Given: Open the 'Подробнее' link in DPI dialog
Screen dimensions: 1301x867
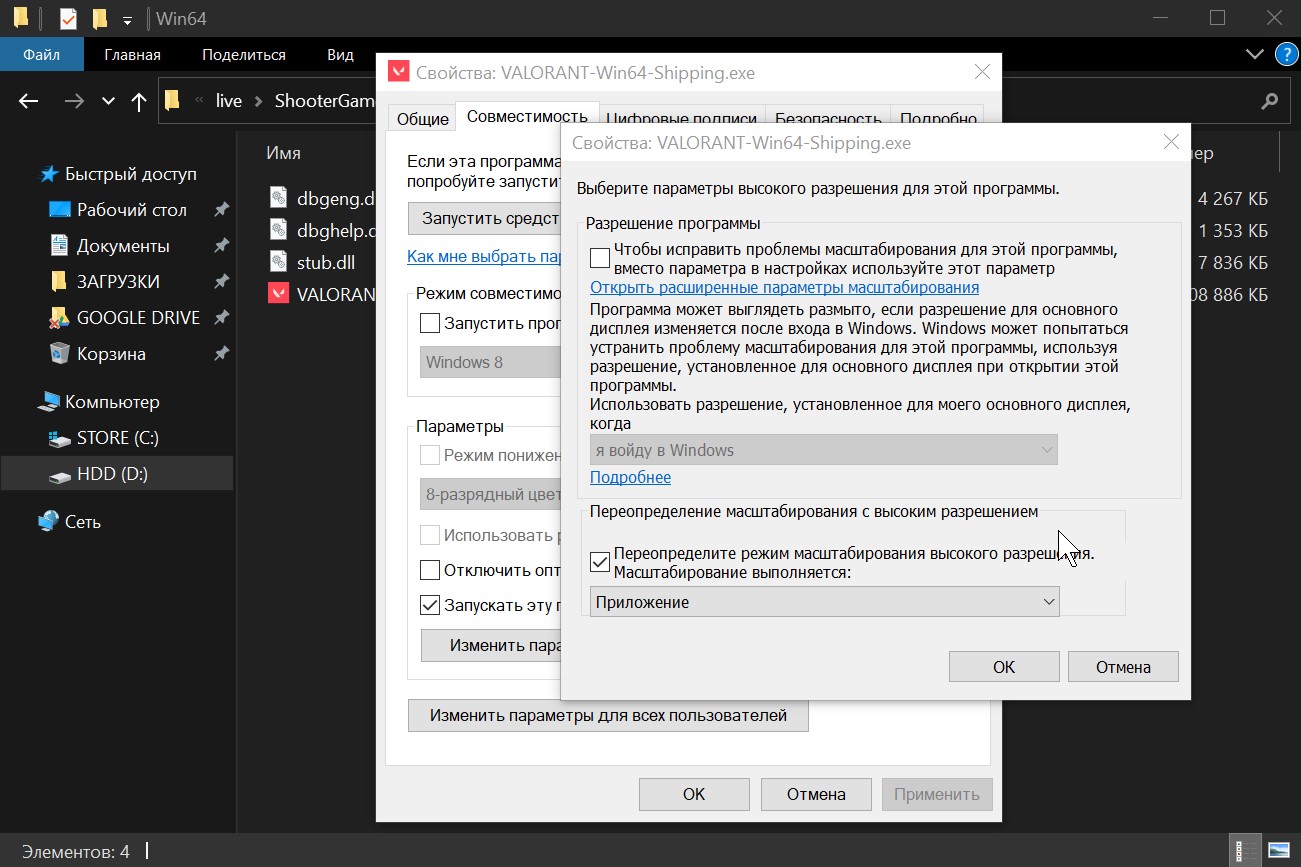Looking at the screenshot, I should pyautogui.click(x=630, y=477).
